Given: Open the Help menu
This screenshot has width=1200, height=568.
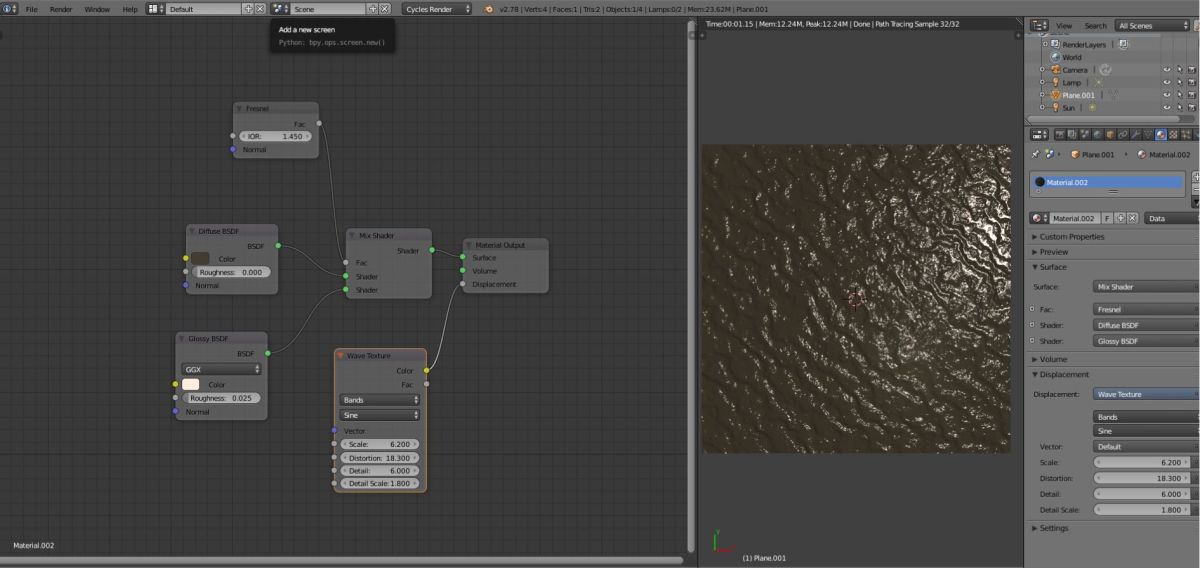Looking at the screenshot, I should pyautogui.click(x=130, y=8).
